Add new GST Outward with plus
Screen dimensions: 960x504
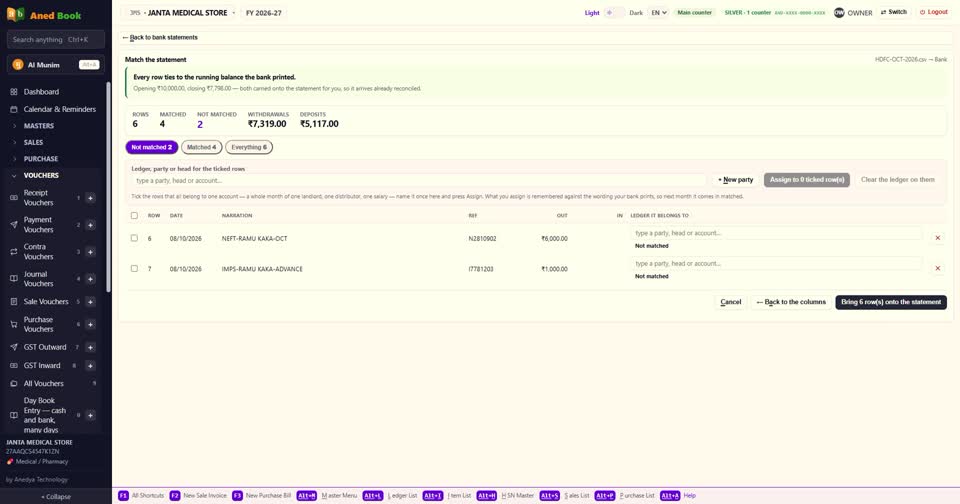[x=90, y=347]
